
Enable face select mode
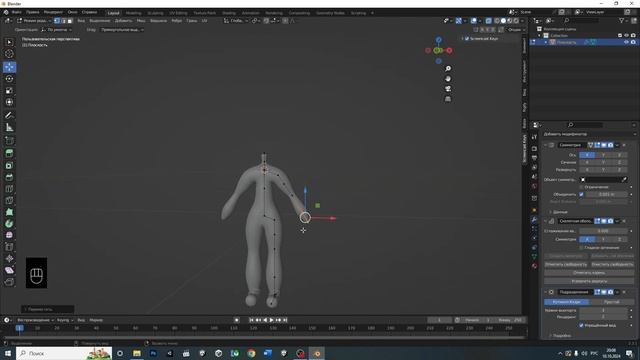coord(70,20)
